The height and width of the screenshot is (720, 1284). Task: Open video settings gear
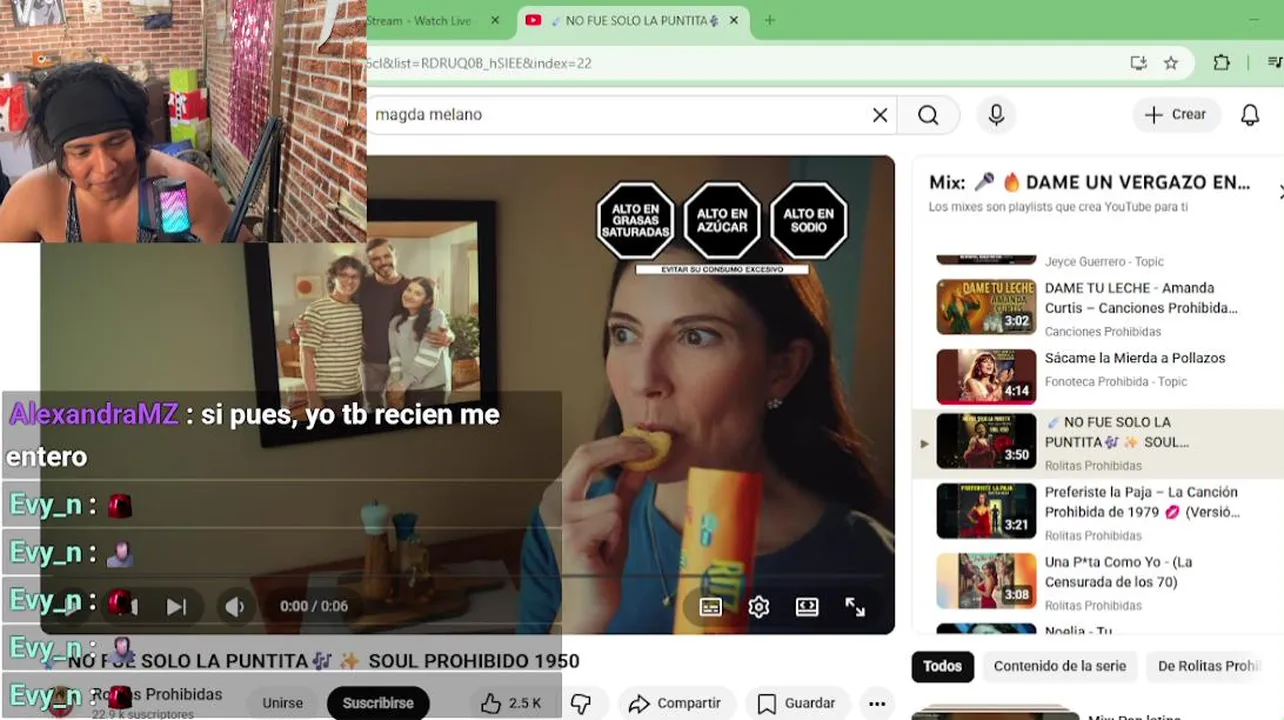[x=759, y=607]
